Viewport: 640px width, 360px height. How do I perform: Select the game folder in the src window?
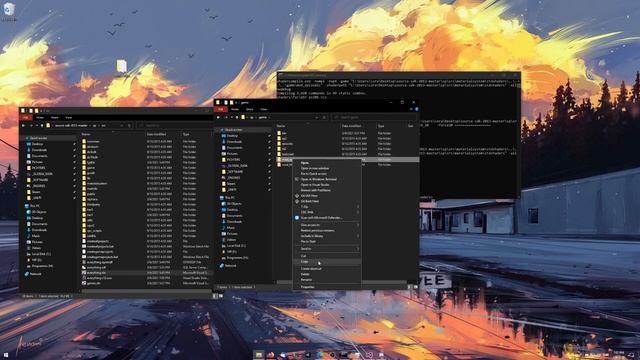[91, 168]
